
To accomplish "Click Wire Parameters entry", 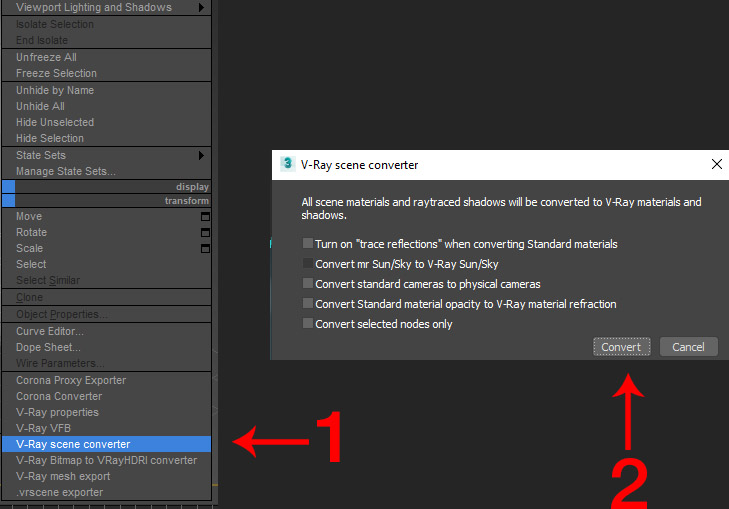I will [106, 363].
